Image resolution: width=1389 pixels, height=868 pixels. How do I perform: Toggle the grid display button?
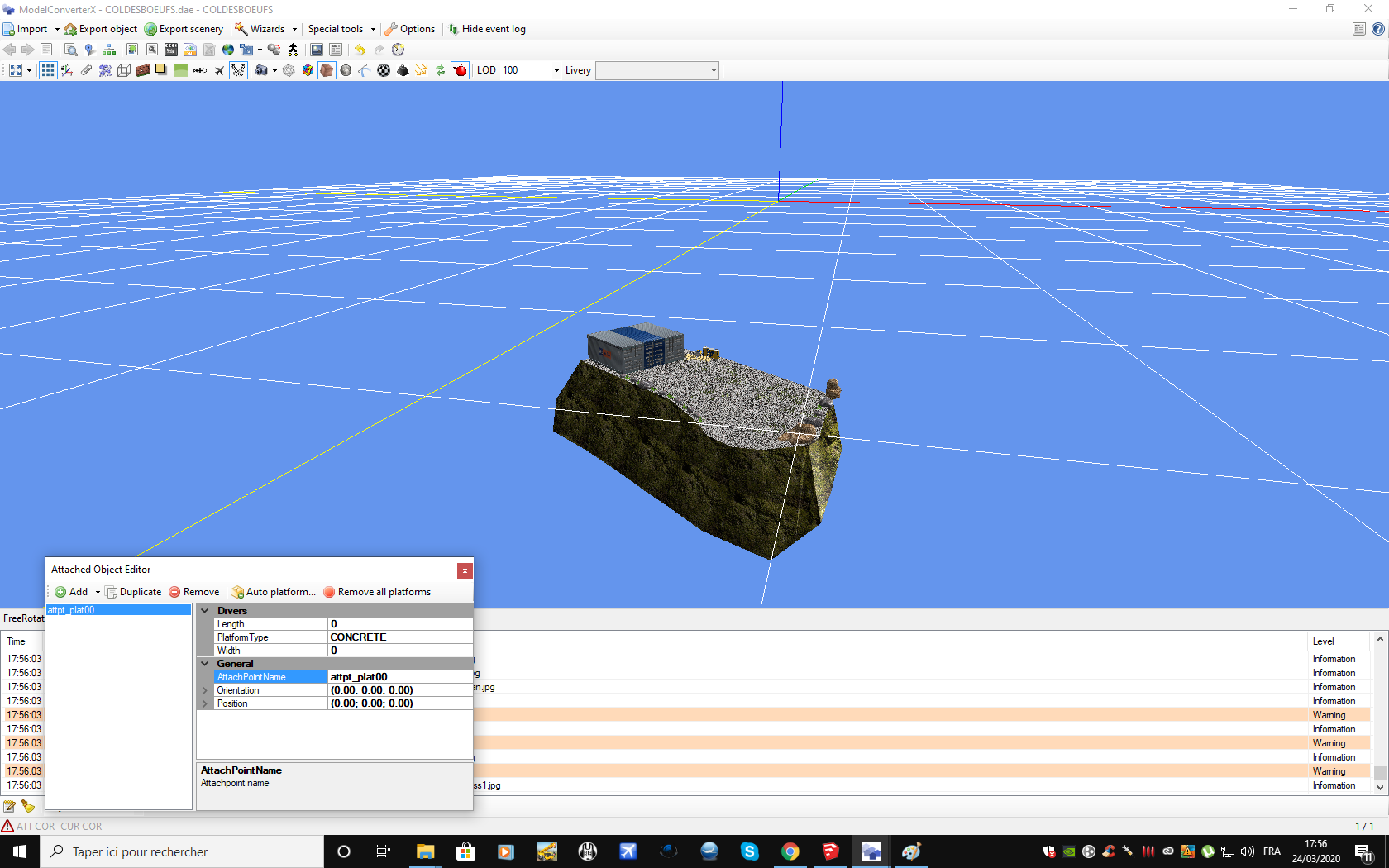[x=48, y=70]
